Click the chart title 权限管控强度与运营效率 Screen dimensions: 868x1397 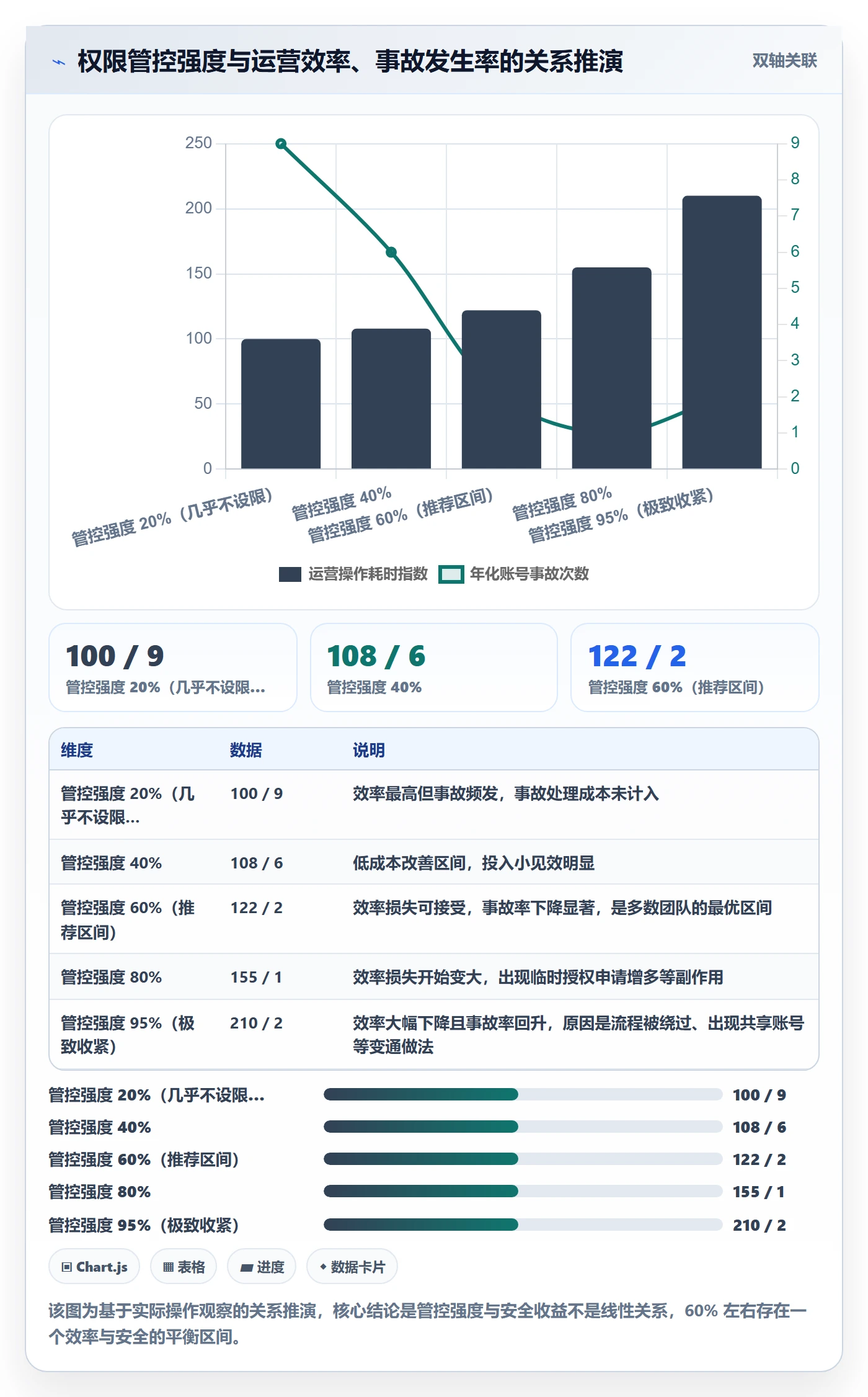click(350, 61)
